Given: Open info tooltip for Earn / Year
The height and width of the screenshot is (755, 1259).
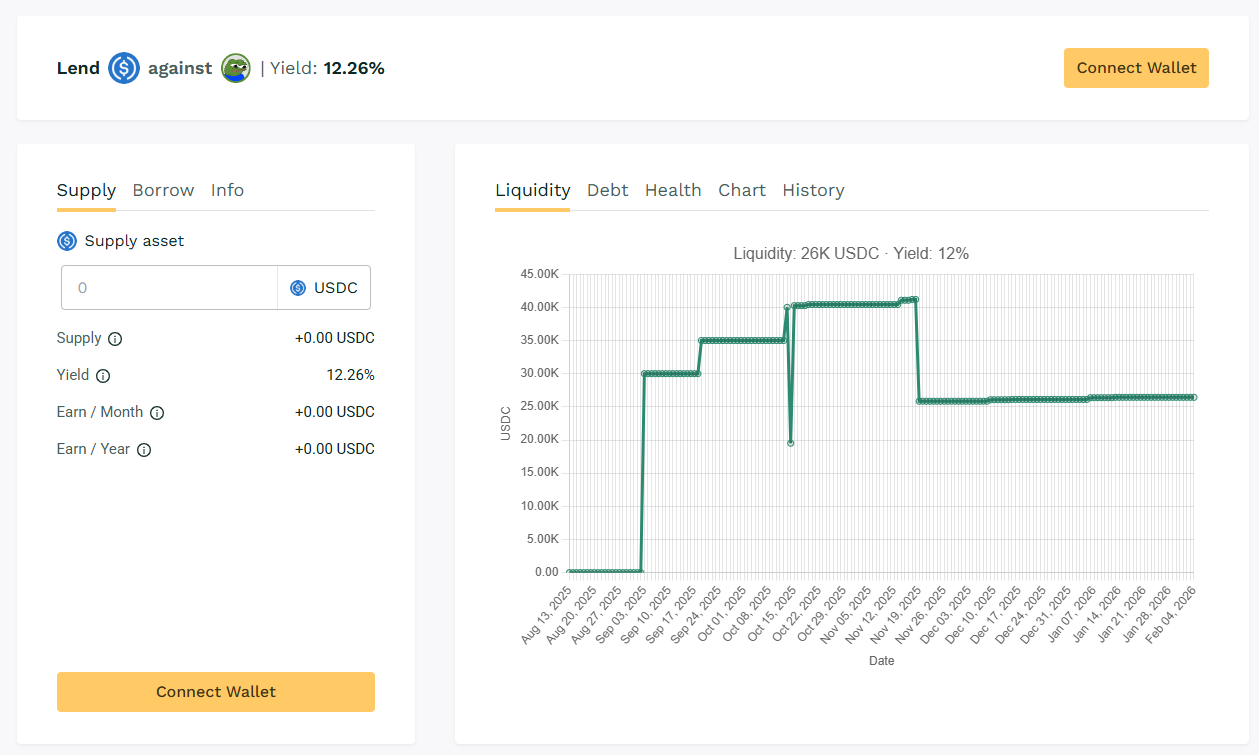Looking at the screenshot, I should [144, 450].
